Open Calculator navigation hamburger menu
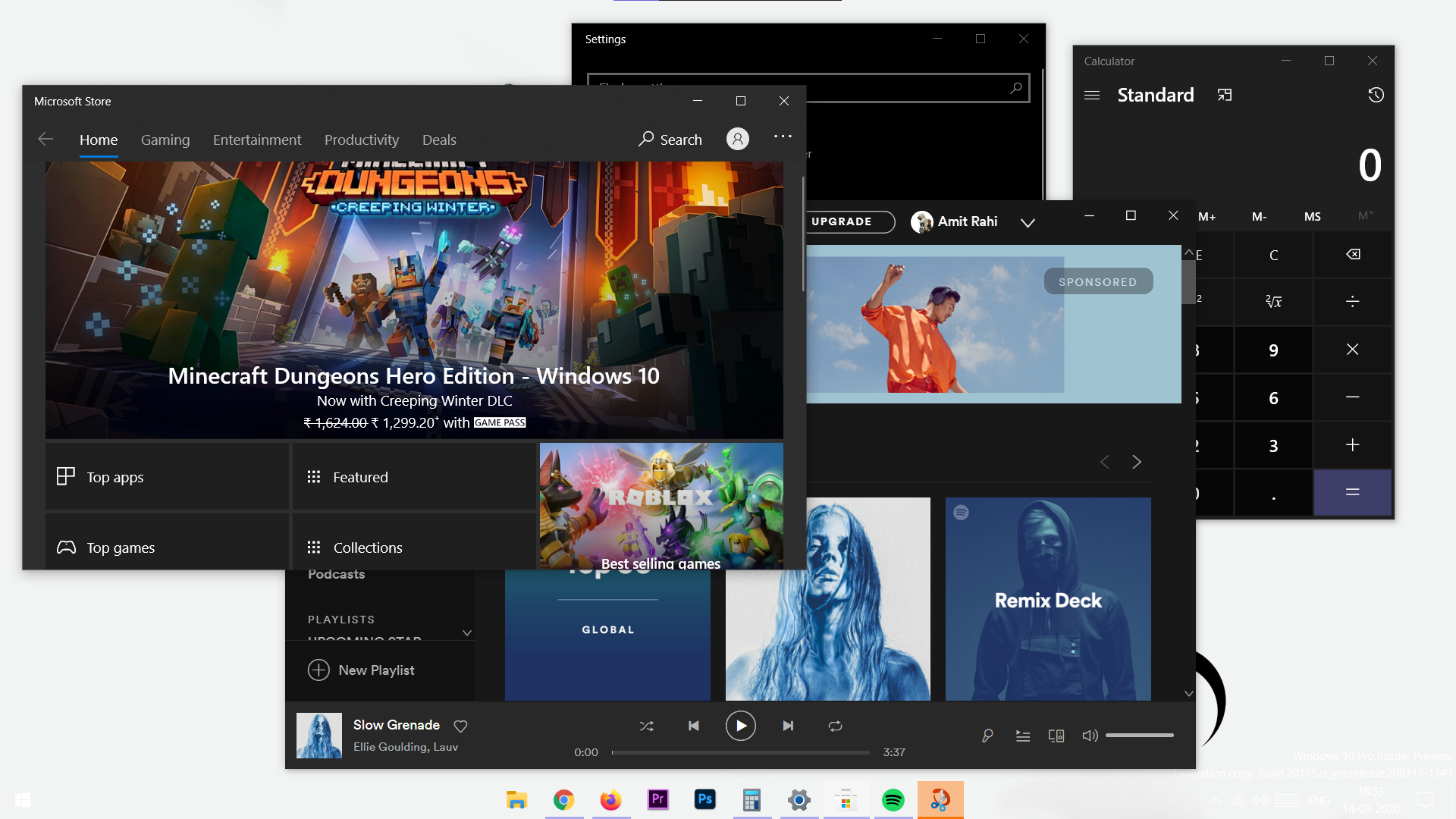 (x=1092, y=95)
